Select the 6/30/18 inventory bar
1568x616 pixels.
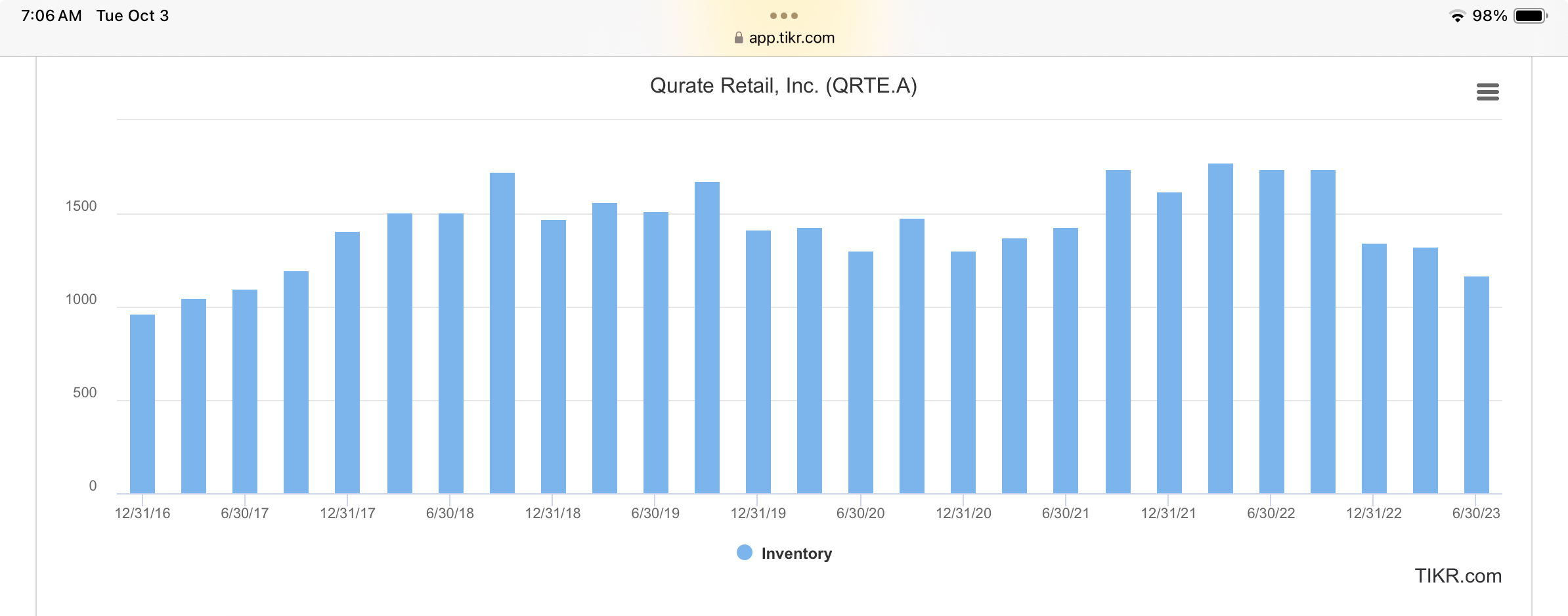451,353
